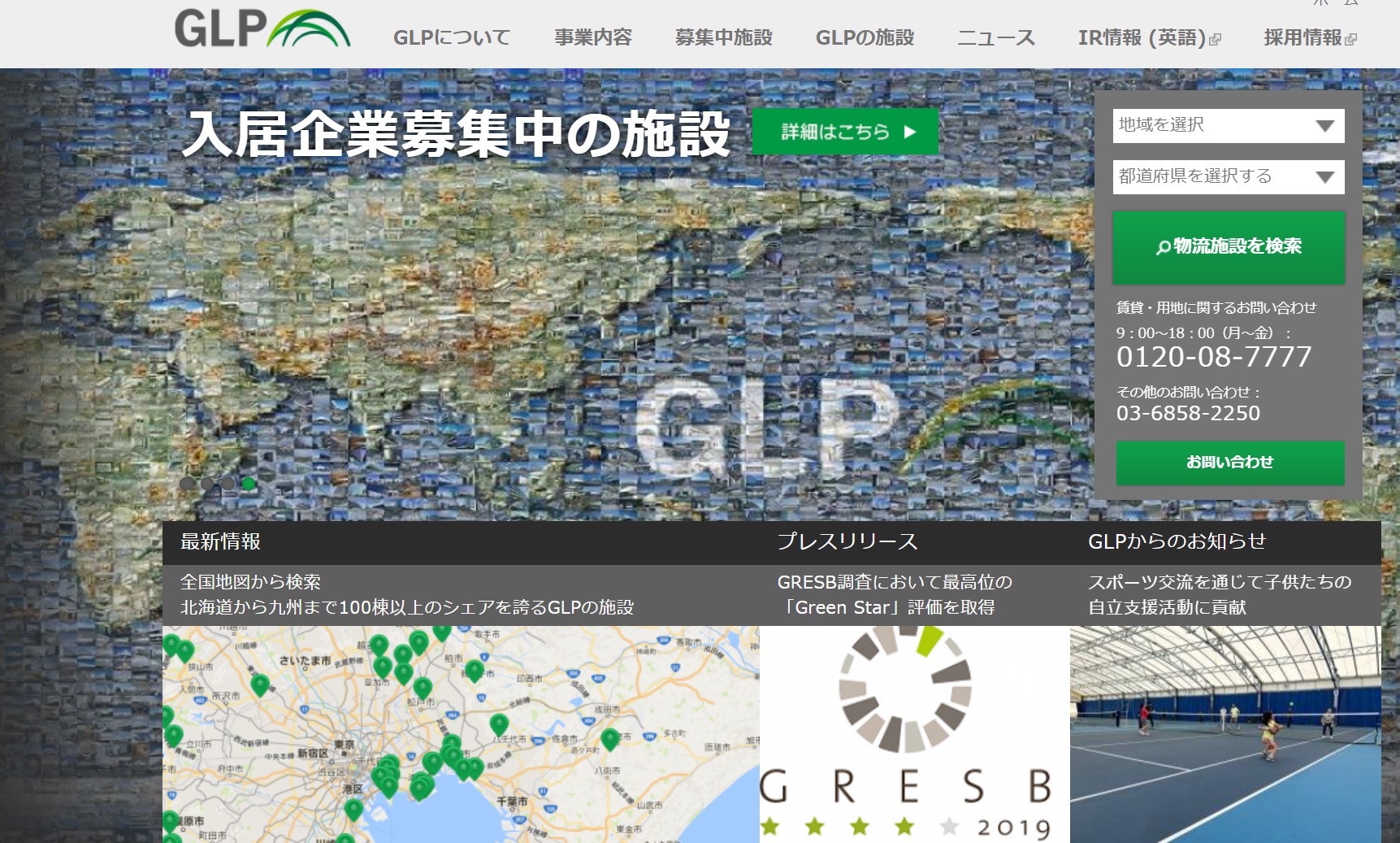Viewport: 1400px width, 843px height.
Task: Click the 最新情報 section heading
Action: 220,541
